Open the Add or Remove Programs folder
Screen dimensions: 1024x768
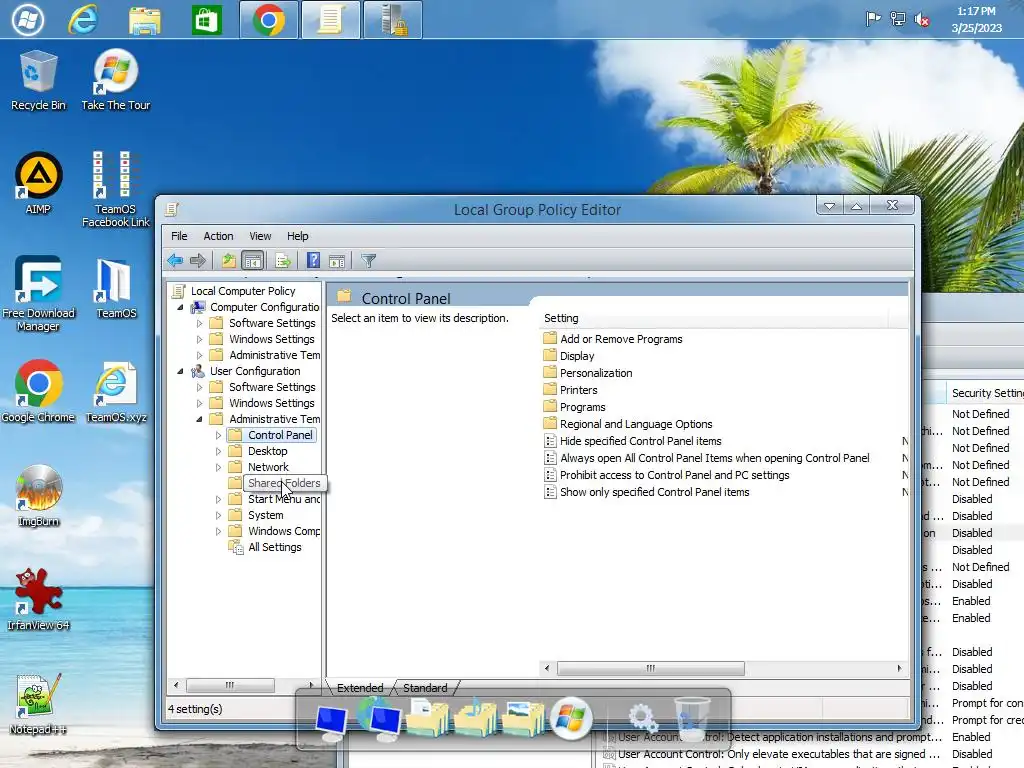pyautogui.click(x=620, y=339)
